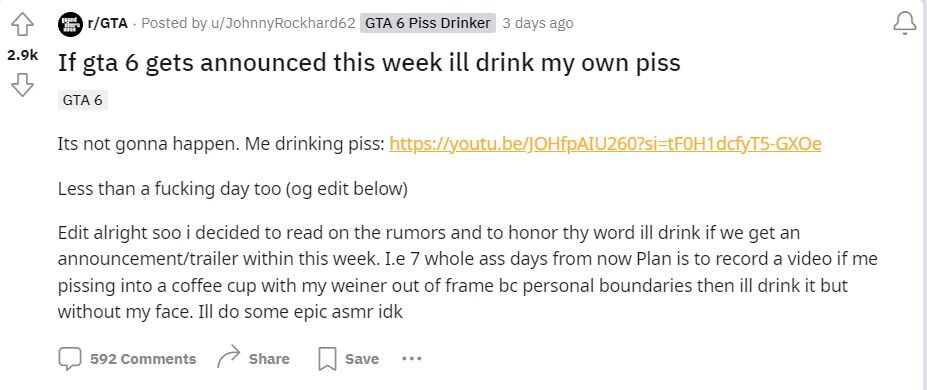Open the 592 Comments label
This screenshot has width=927, height=390.
143,359
